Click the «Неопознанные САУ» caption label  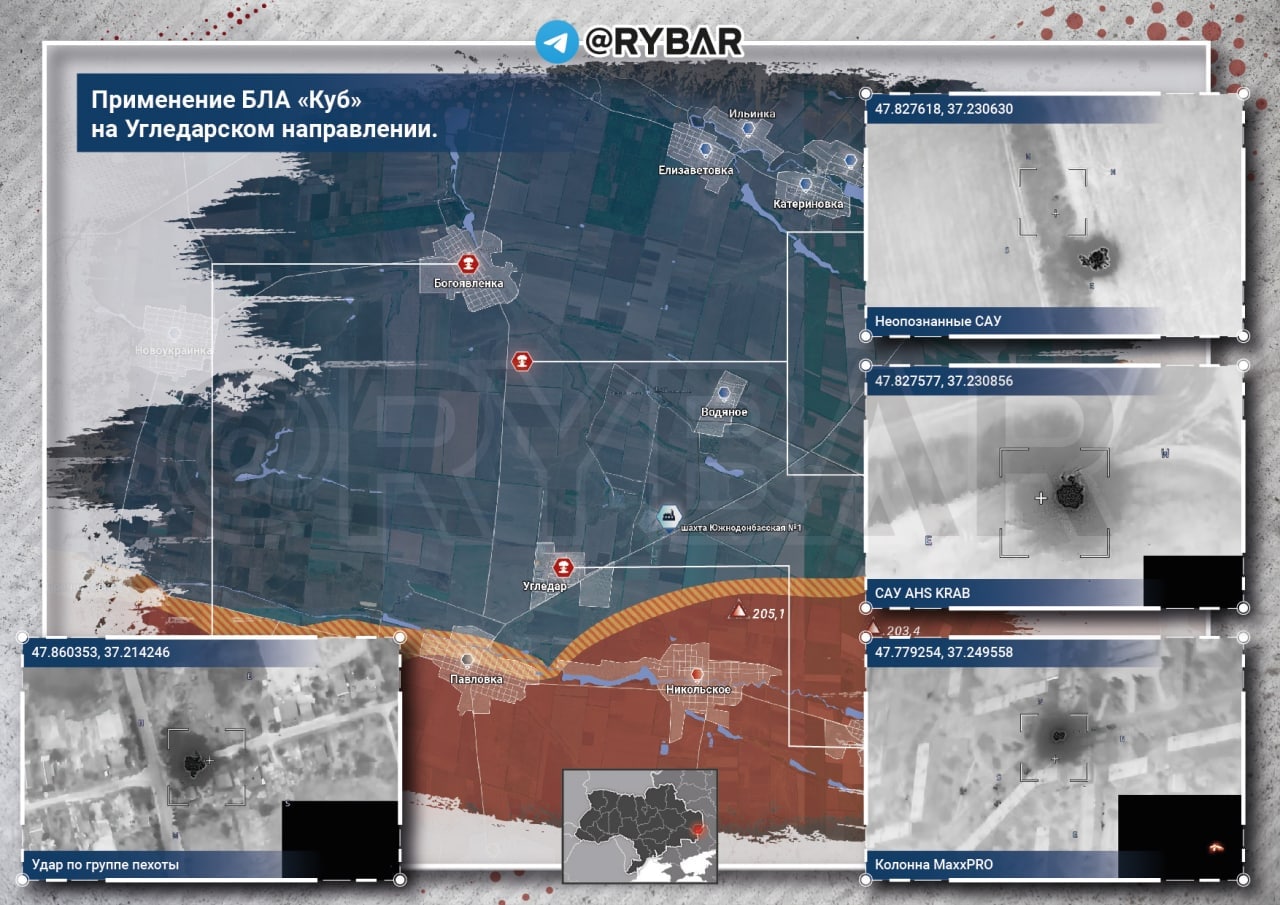[937, 321]
